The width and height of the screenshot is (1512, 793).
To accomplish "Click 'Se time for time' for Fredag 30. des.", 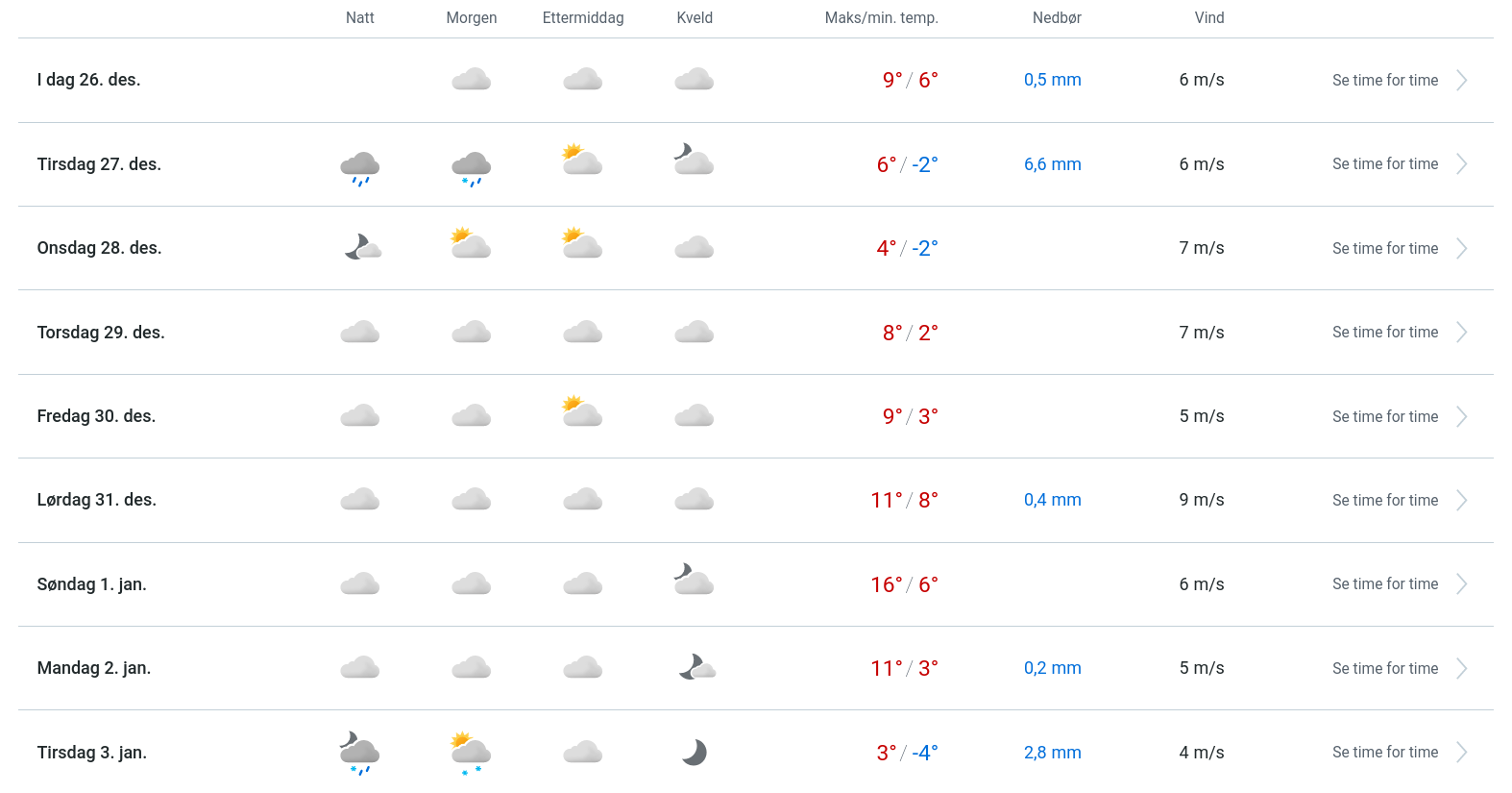I will [1384, 417].
